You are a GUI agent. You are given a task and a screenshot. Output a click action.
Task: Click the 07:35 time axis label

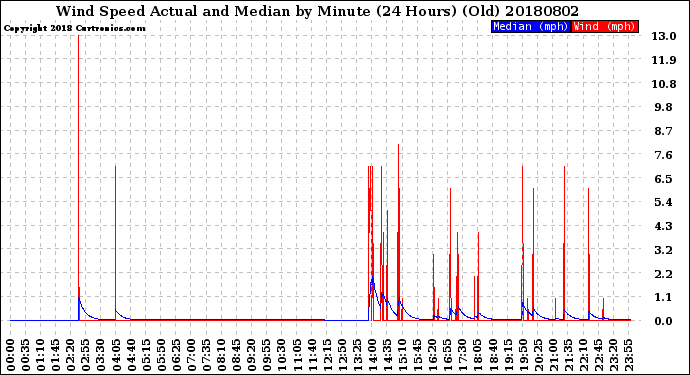pos(207,355)
